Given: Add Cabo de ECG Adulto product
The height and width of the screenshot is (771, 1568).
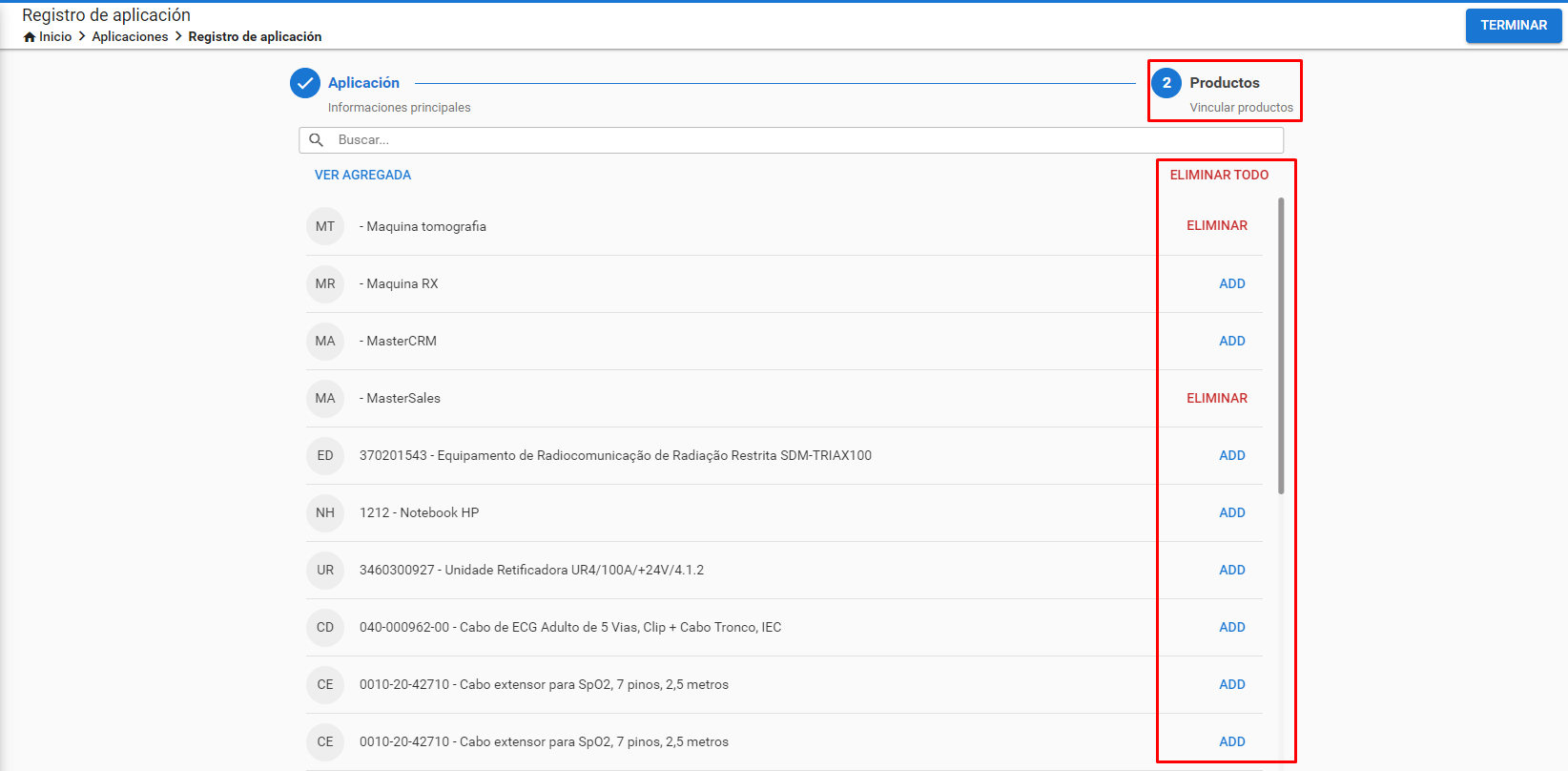Looking at the screenshot, I should pyautogui.click(x=1232, y=627).
